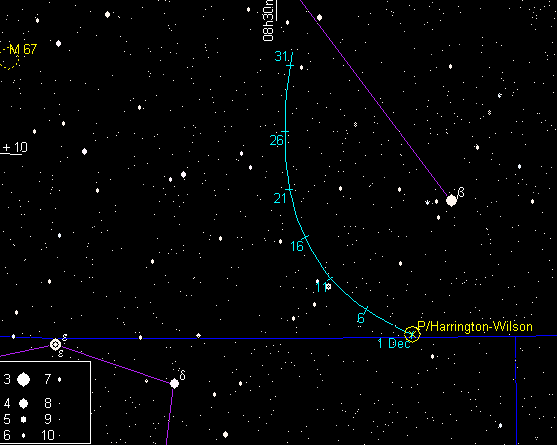557x445 pixels.
Task: Select the beta star at constellation line end
Action: click(451, 200)
